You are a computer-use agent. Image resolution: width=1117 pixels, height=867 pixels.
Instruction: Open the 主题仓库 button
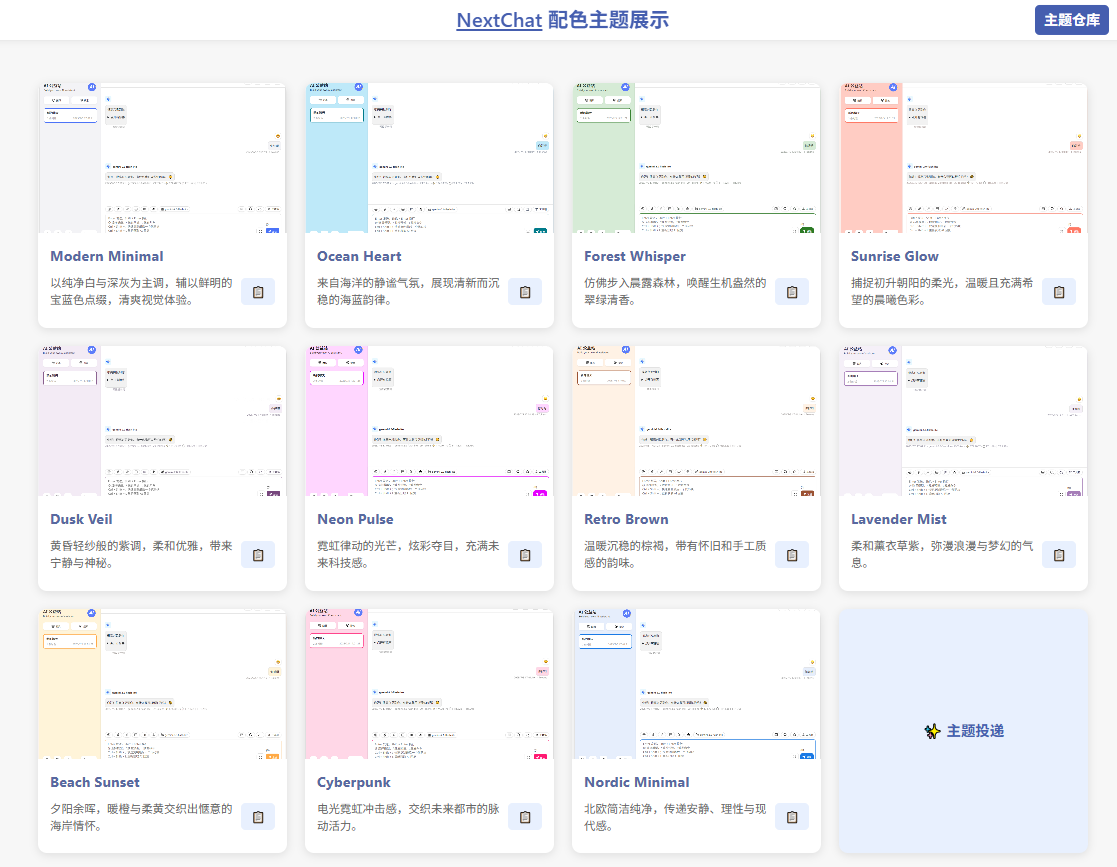(x=1071, y=20)
